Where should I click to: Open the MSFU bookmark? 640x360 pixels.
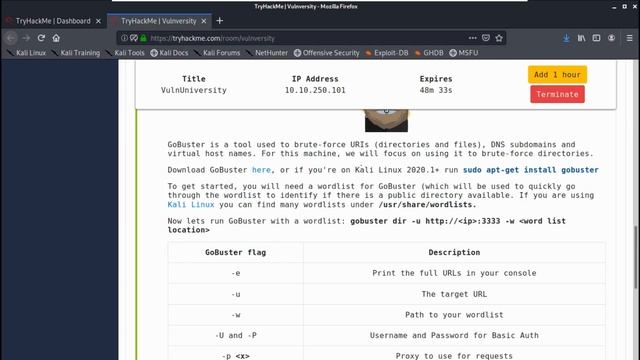pyautogui.click(x=464, y=53)
